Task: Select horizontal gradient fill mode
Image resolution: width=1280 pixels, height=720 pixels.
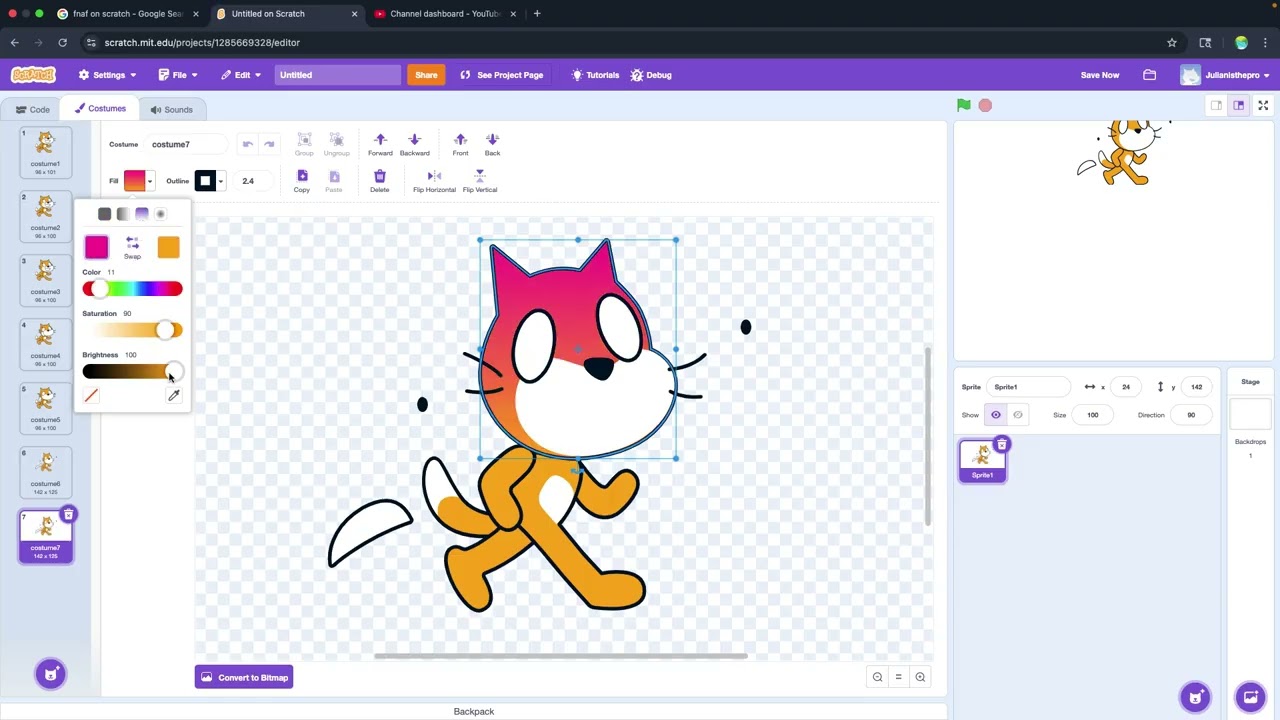Action: pyautogui.click(x=123, y=214)
